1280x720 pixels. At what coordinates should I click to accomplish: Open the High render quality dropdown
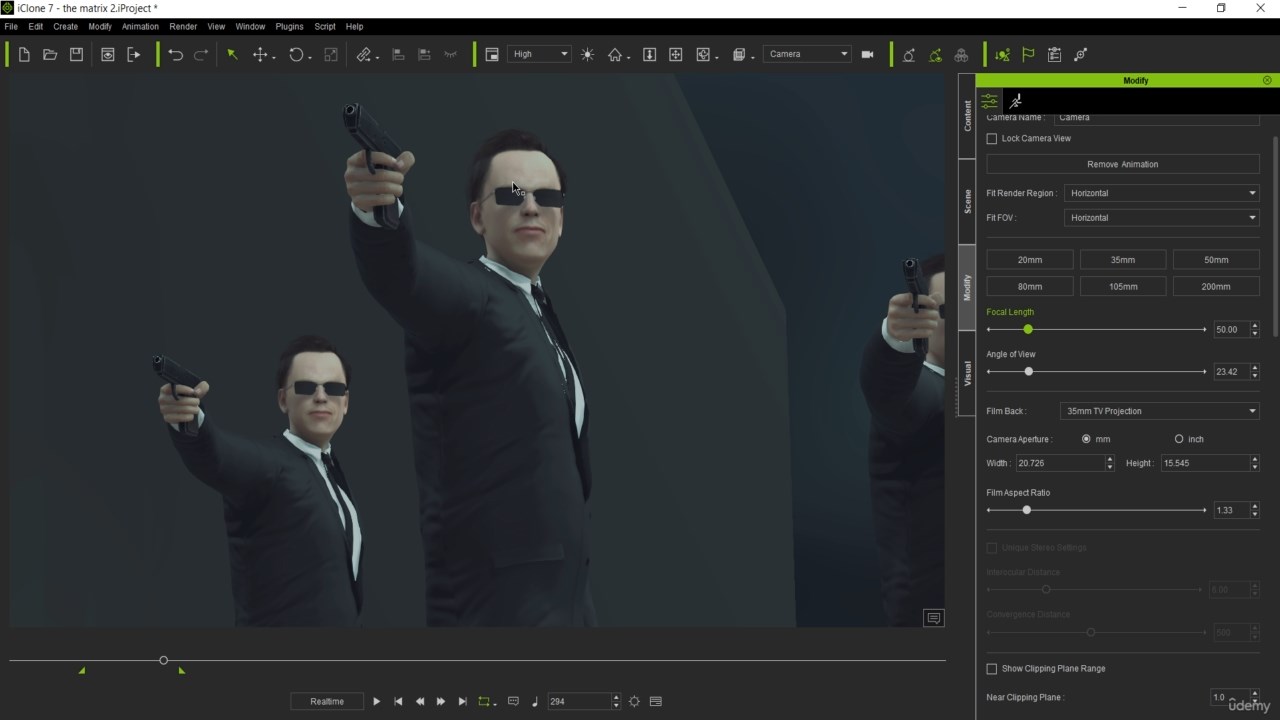tap(540, 54)
